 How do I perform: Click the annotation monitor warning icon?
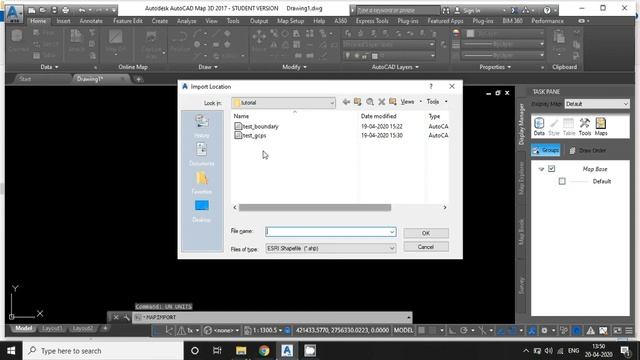pos(590,330)
